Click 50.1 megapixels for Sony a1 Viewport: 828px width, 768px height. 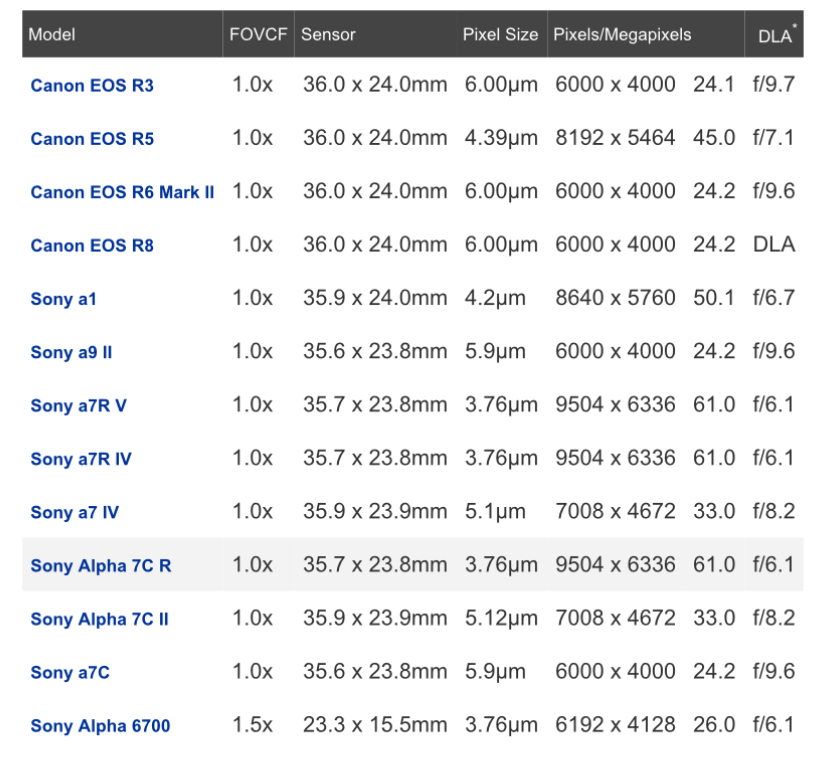[714, 298]
